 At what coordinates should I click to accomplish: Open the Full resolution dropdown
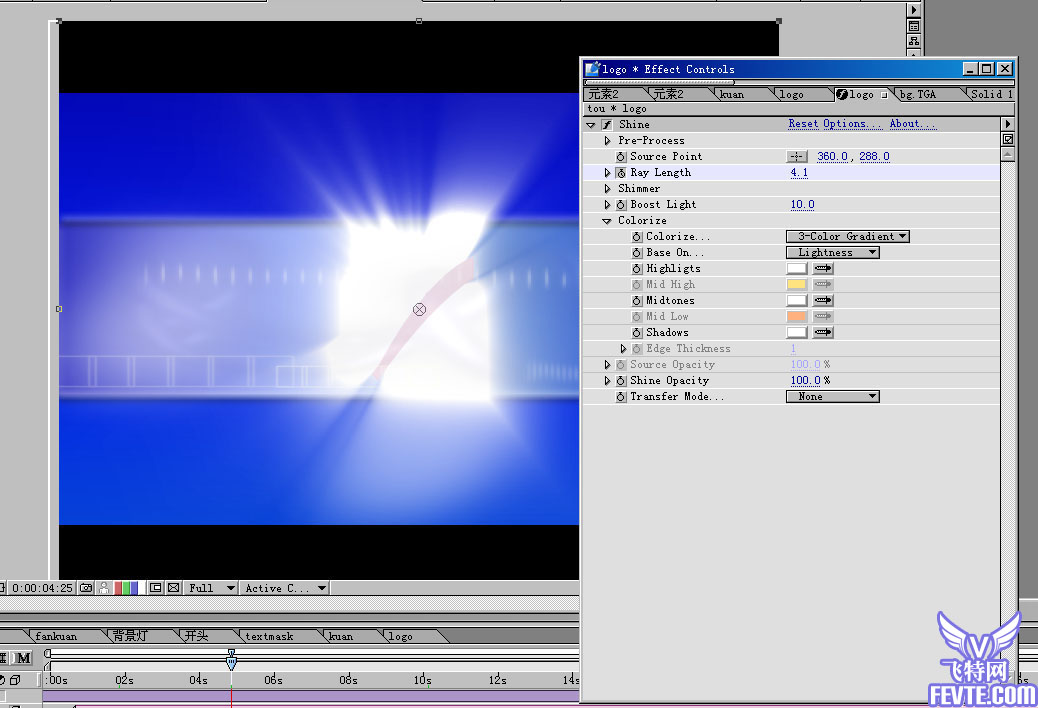[211, 588]
